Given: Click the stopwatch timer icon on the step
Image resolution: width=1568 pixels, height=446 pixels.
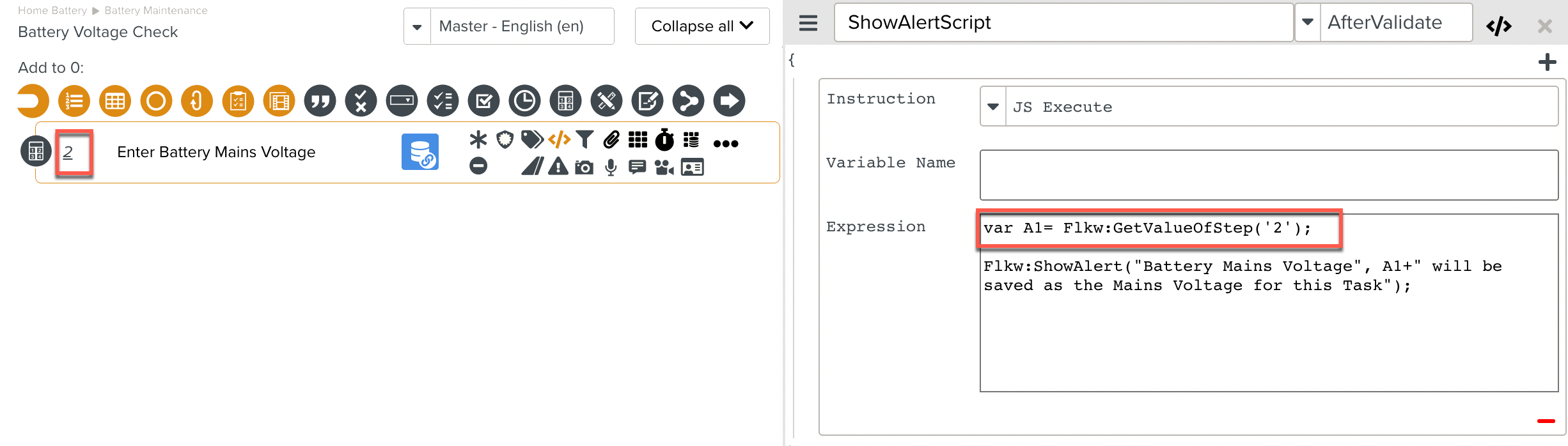Looking at the screenshot, I should (664, 139).
